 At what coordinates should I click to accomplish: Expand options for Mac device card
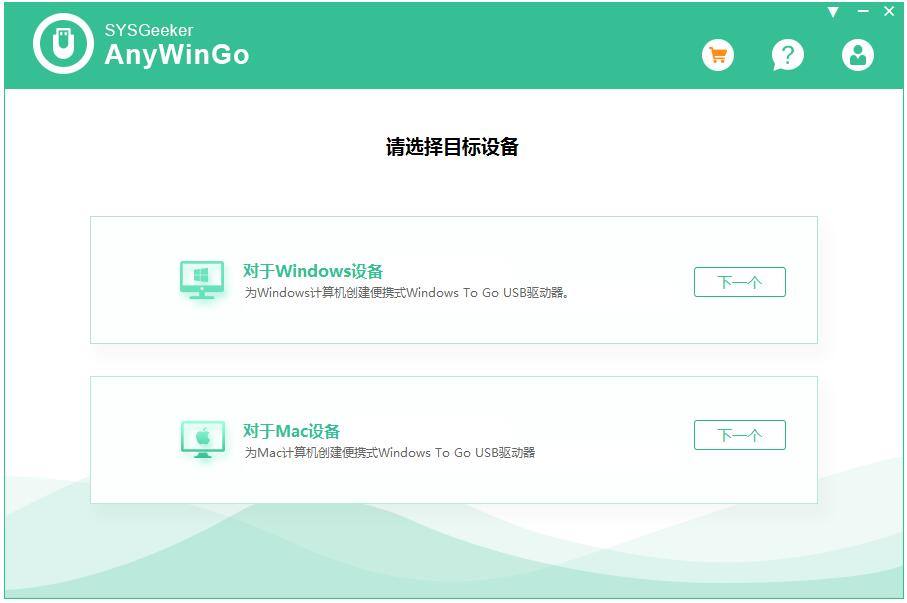[x=740, y=434]
